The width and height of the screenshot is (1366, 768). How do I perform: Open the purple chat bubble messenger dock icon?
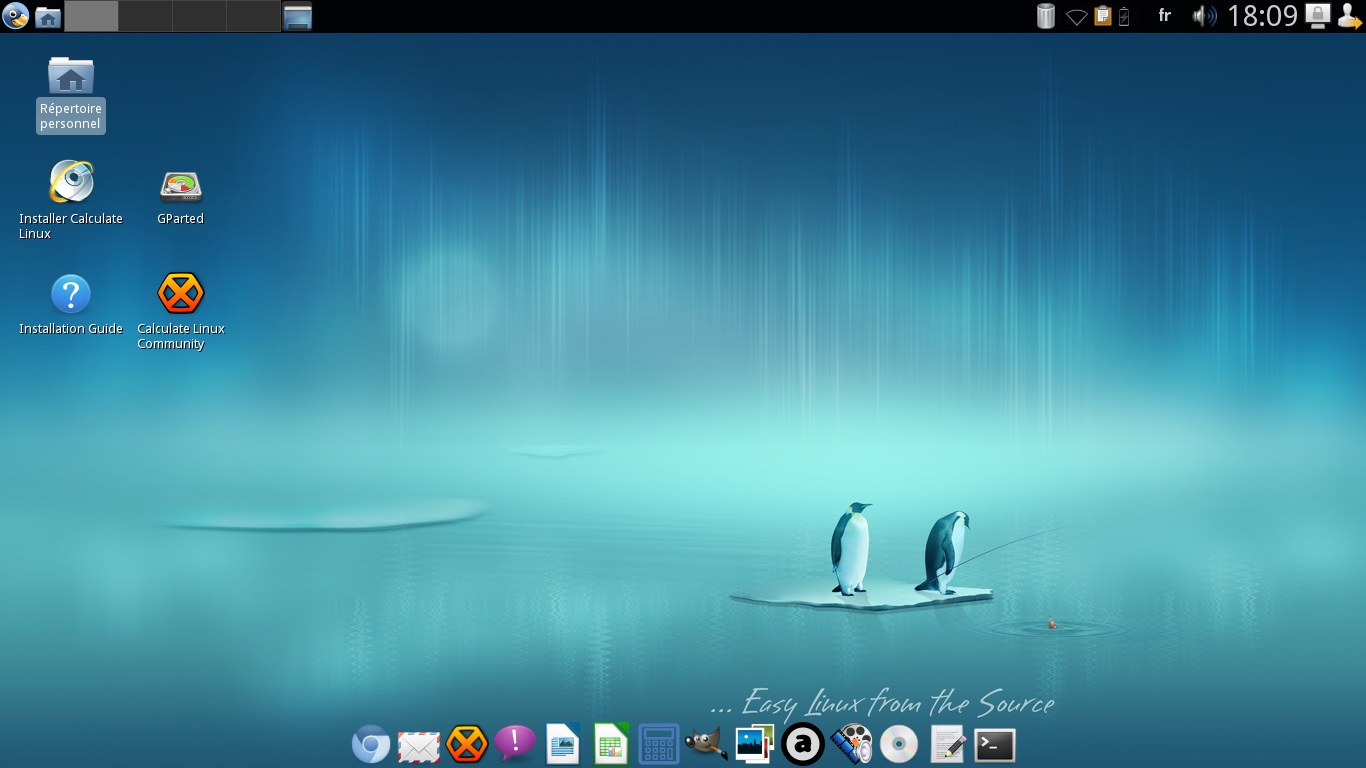(515, 744)
